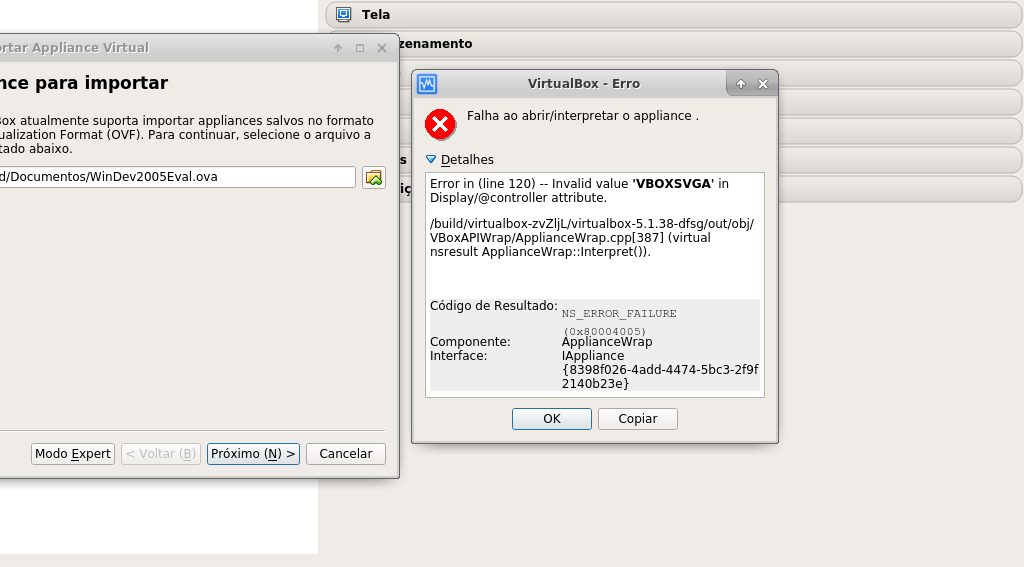Roll up the Appliance Virtual import window
This screenshot has height=567, width=1024.
click(x=338, y=48)
